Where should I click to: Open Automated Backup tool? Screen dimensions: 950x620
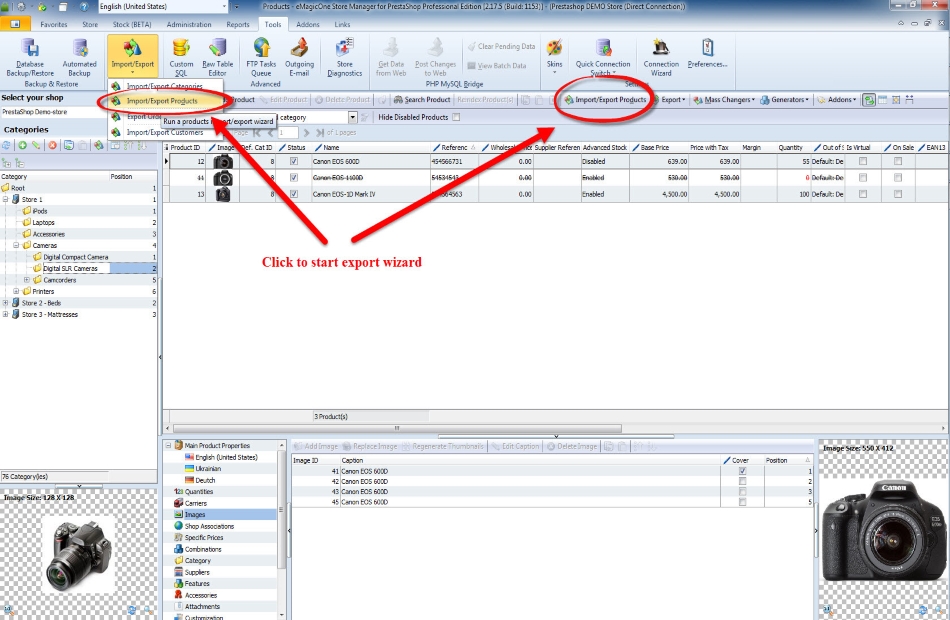coord(79,58)
